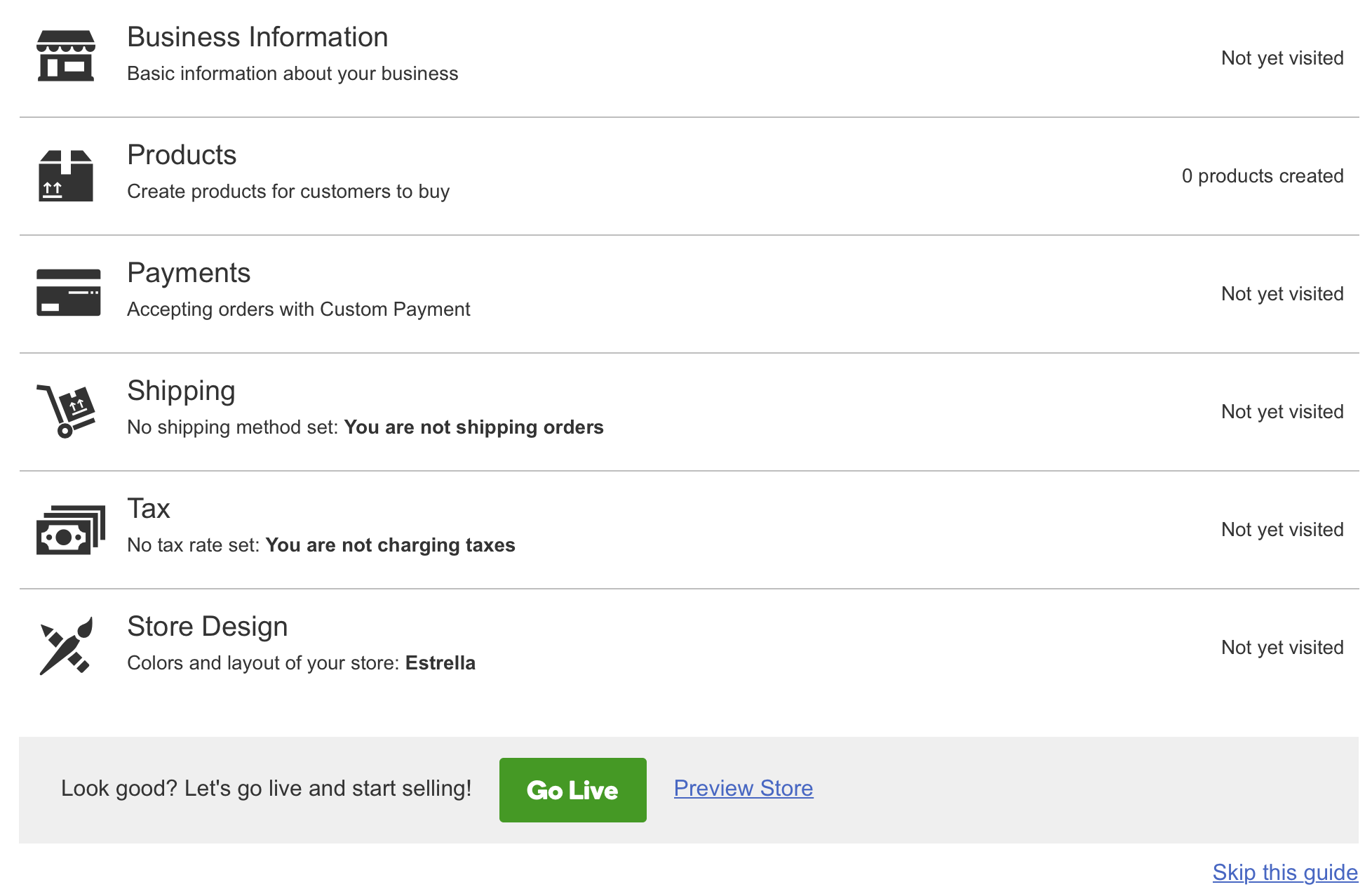Click 'Not yet visited' in Business Information row
1372x894 pixels.
[x=1282, y=58]
